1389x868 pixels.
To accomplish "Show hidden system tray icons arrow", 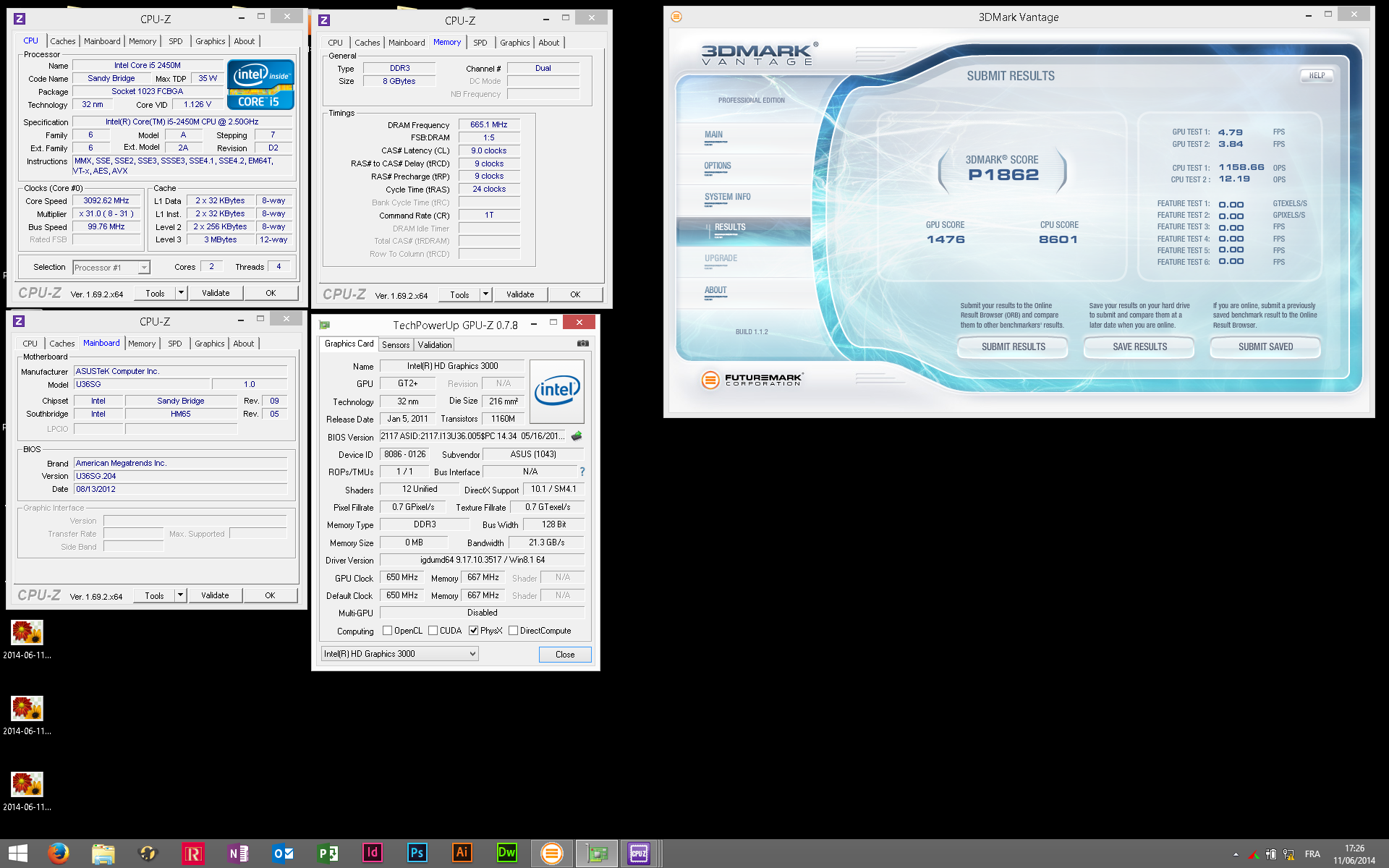I will coord(1236,854).
